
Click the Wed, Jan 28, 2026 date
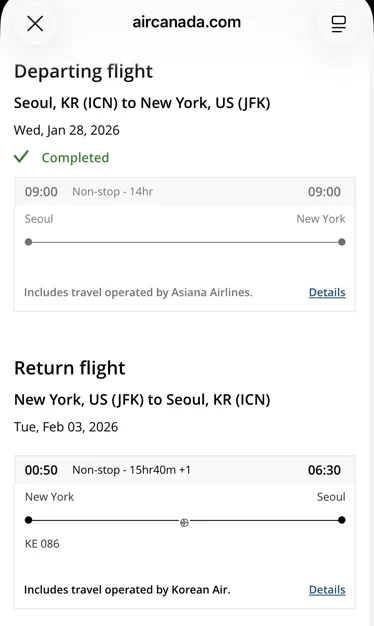67,131
